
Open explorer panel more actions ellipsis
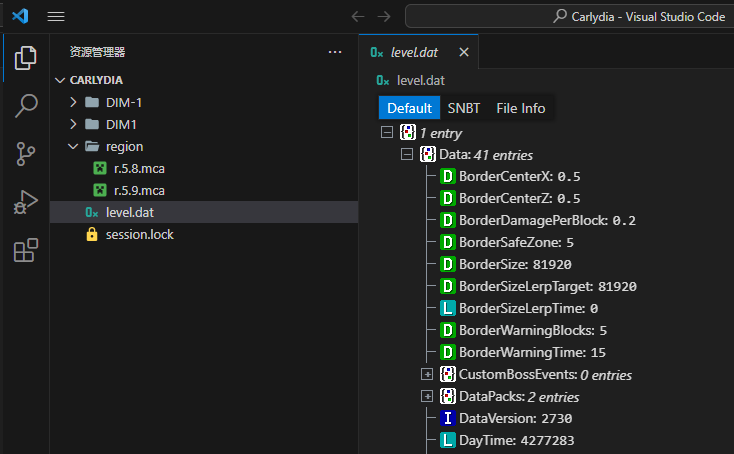pos(335,52)
